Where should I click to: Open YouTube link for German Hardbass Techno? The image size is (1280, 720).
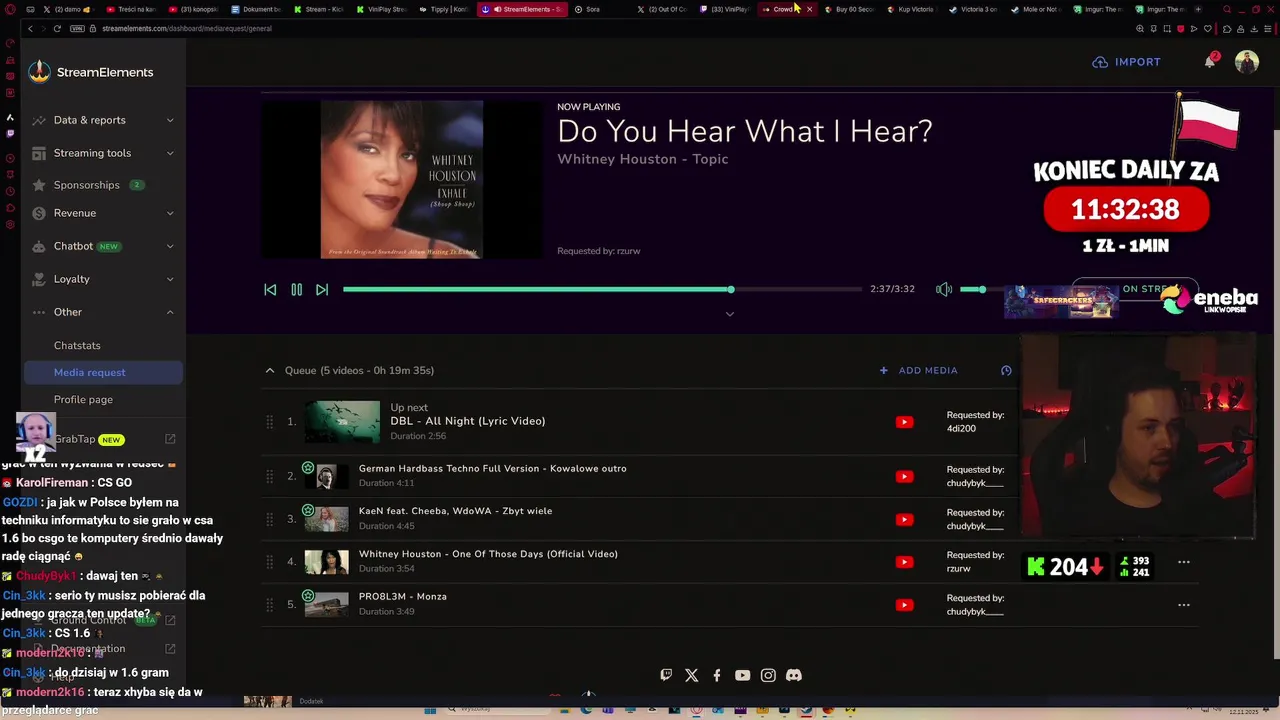(x=904, y=476)
